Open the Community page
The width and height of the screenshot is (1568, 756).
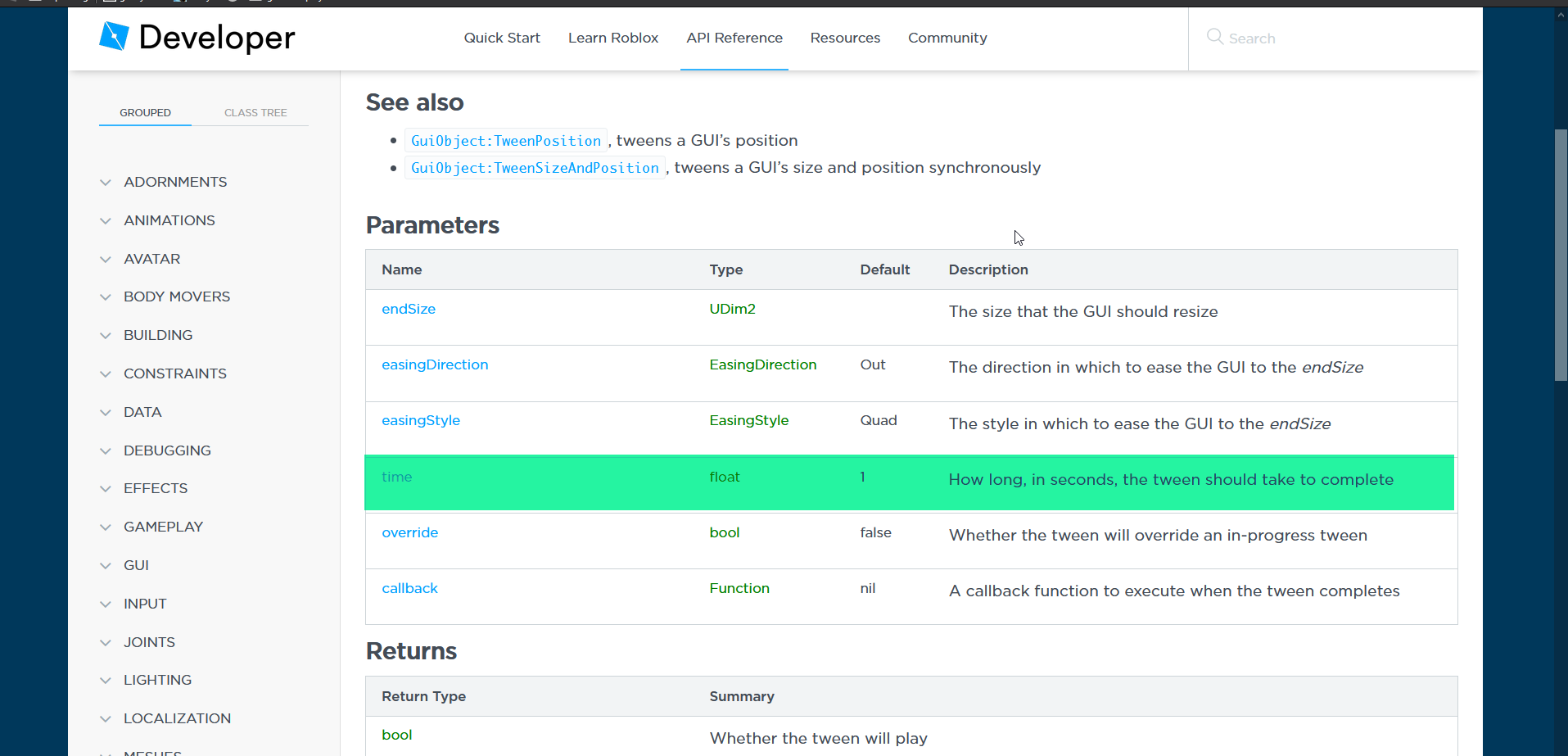[x=947, y=38]
